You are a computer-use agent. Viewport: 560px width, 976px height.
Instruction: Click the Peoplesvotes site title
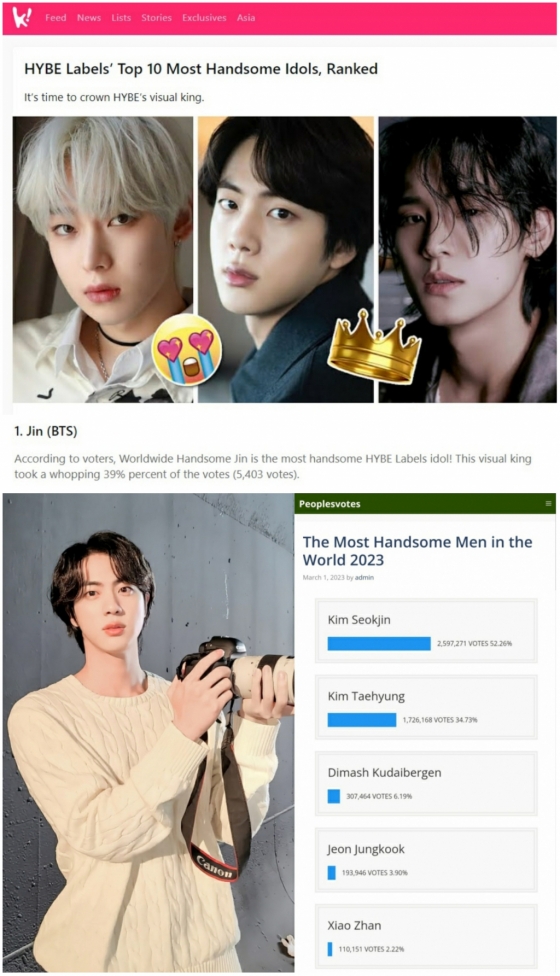(x=330, y=504)
